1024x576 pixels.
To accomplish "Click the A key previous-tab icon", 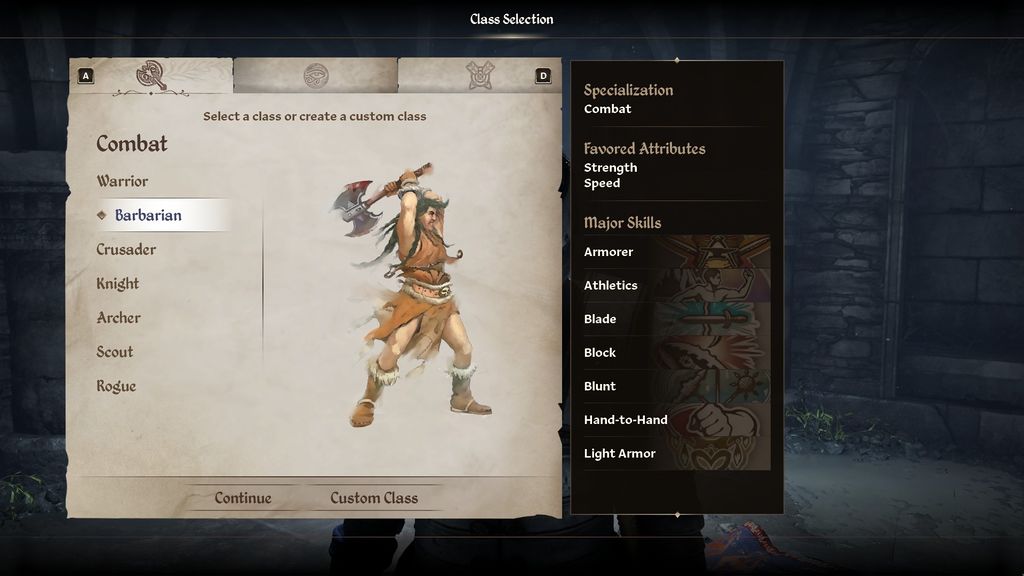I will pos(86,76).
